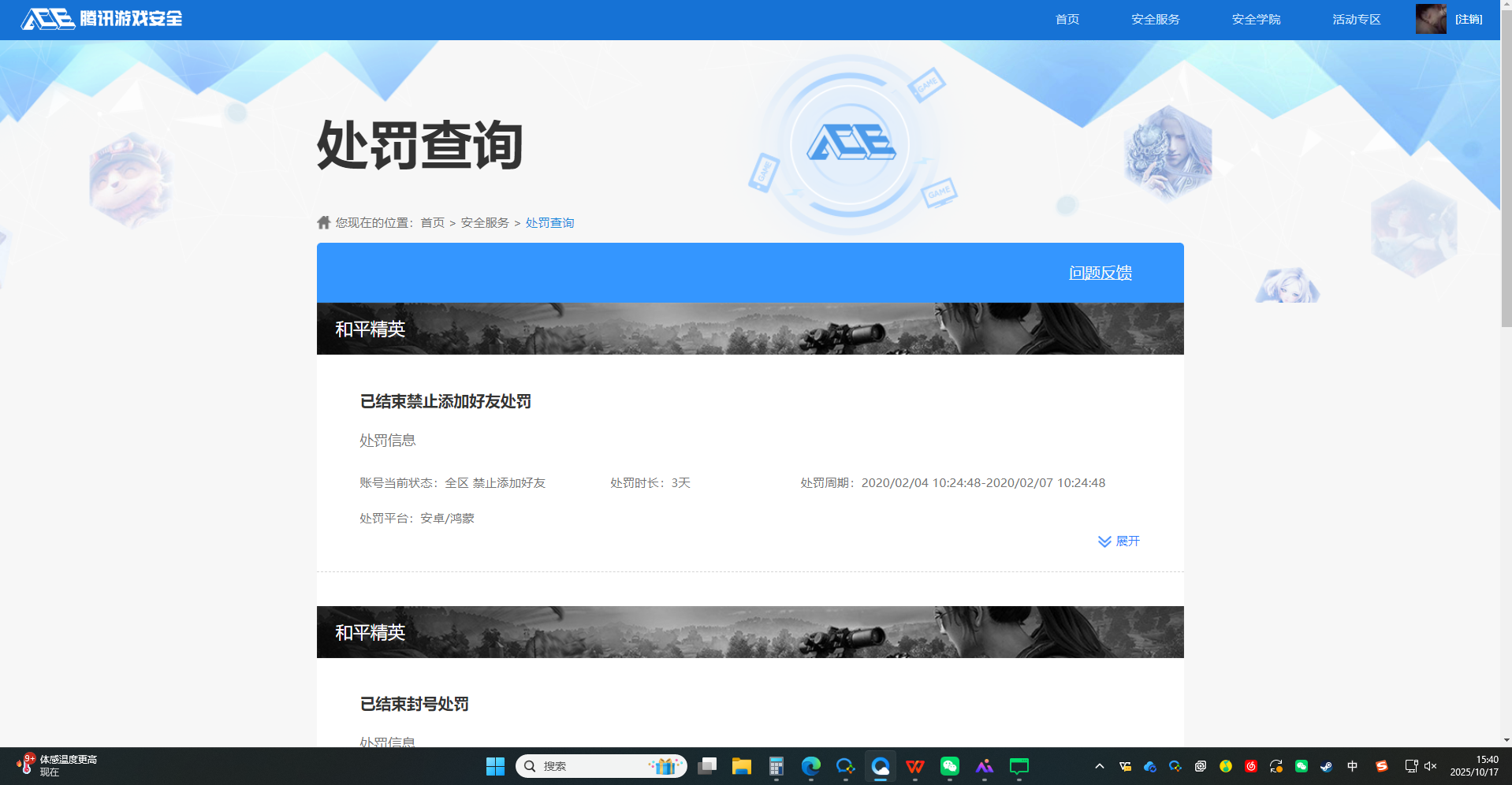The image size is (1512, 785).
Task: Click the user avatar in the navigation bar
Action: (x=1431, y=18)
